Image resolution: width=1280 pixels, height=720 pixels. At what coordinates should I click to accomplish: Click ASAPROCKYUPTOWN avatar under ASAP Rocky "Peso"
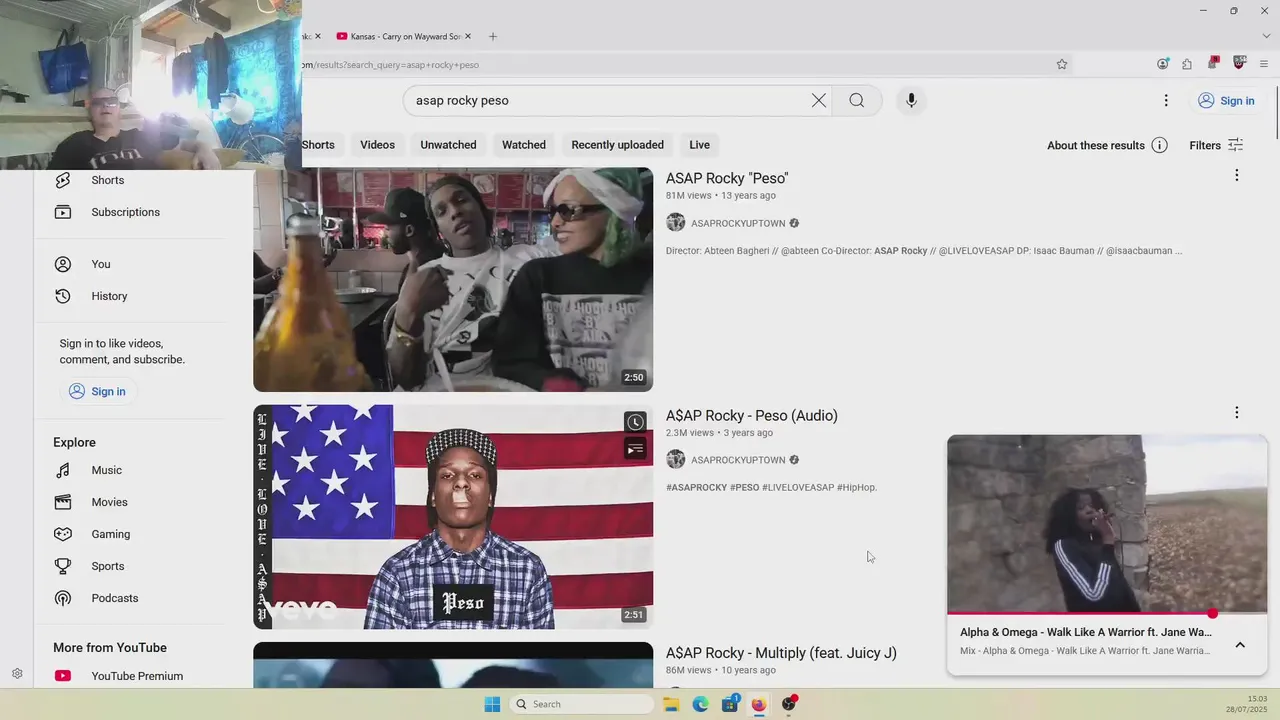(x=676, y=223)
